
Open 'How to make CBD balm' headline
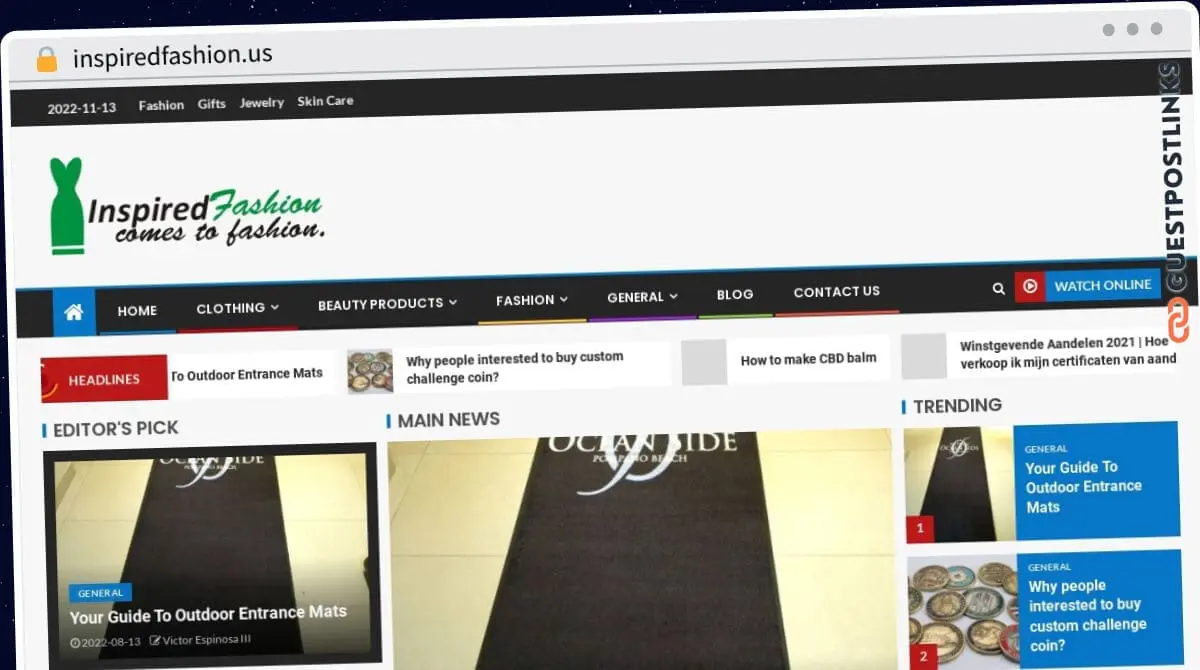tap(808, 359)
